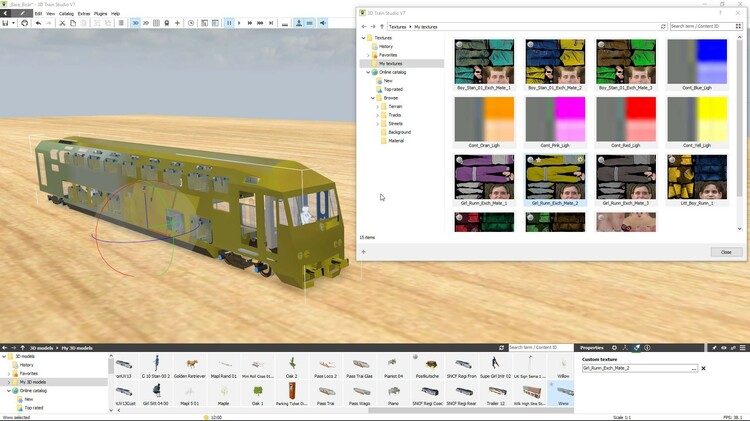750x421 pixels.
Task: Click the undo arrow in the toolbar
Action: 37,23
